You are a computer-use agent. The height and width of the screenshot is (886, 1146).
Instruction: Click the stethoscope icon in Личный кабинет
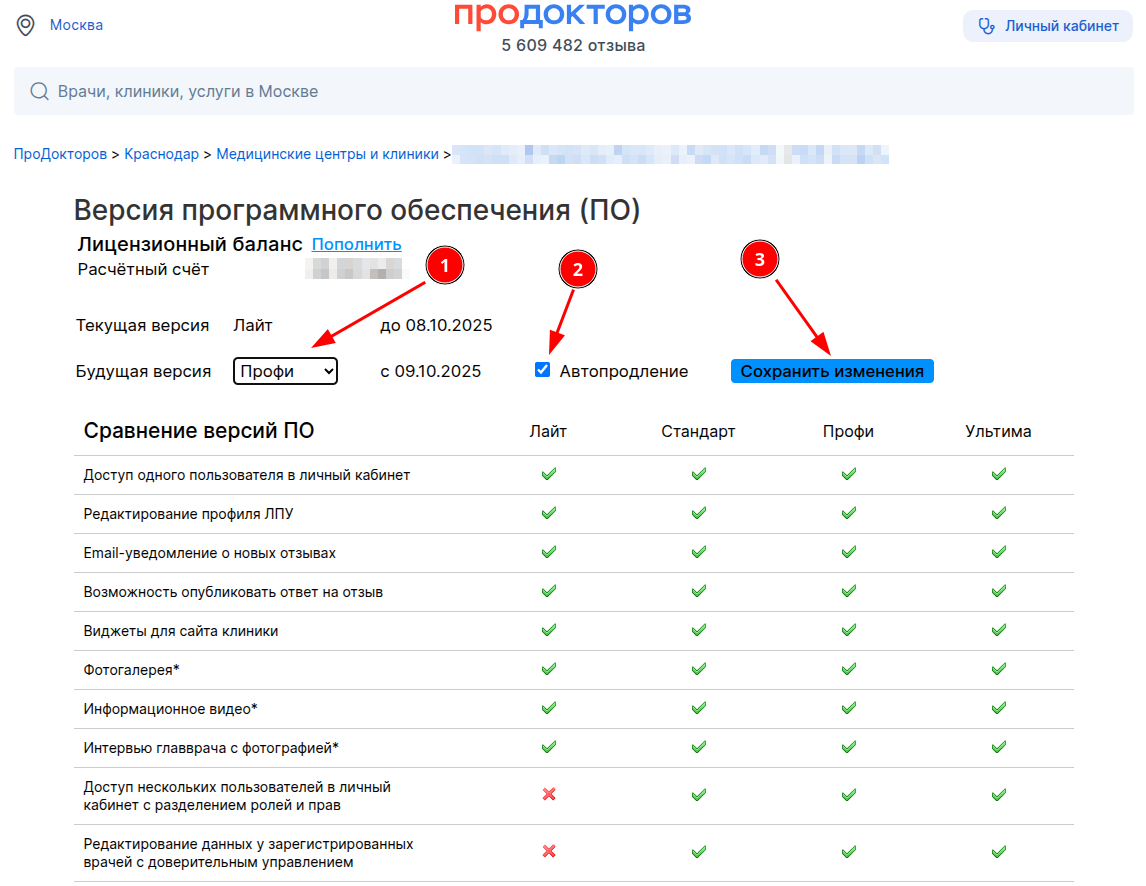click(987, 26)
